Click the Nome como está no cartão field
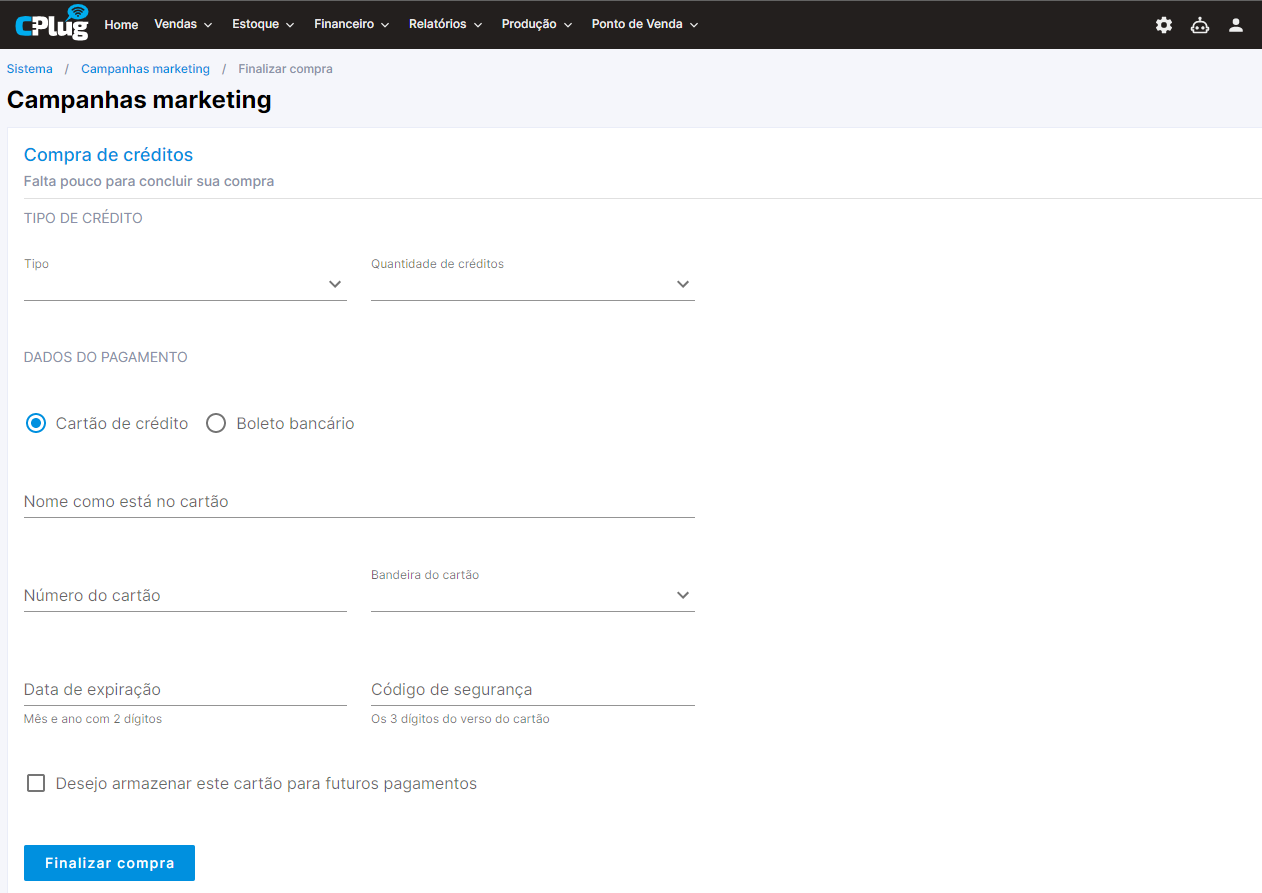Image resolution: width=1262 pixels, height=893 pixels. pyautogui.click(x=359, y=502)
